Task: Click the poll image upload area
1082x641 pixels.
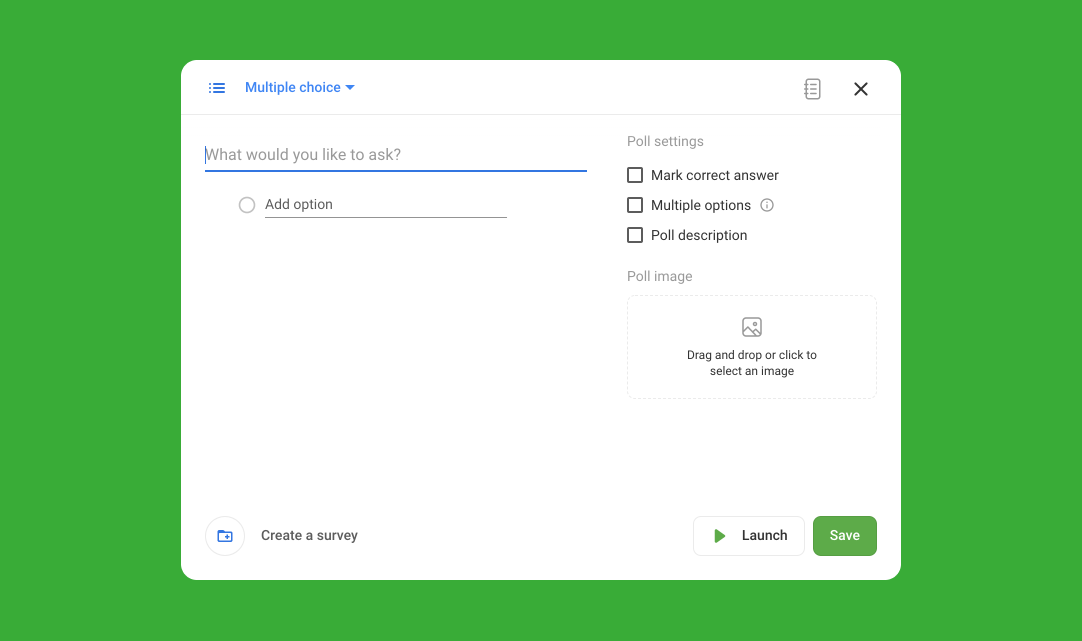Action: click(751, 347)
